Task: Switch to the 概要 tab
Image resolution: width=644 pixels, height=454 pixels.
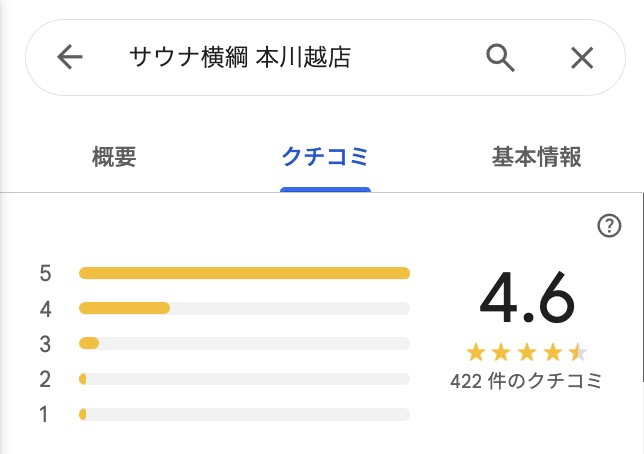Action: (x=114, y=157)
